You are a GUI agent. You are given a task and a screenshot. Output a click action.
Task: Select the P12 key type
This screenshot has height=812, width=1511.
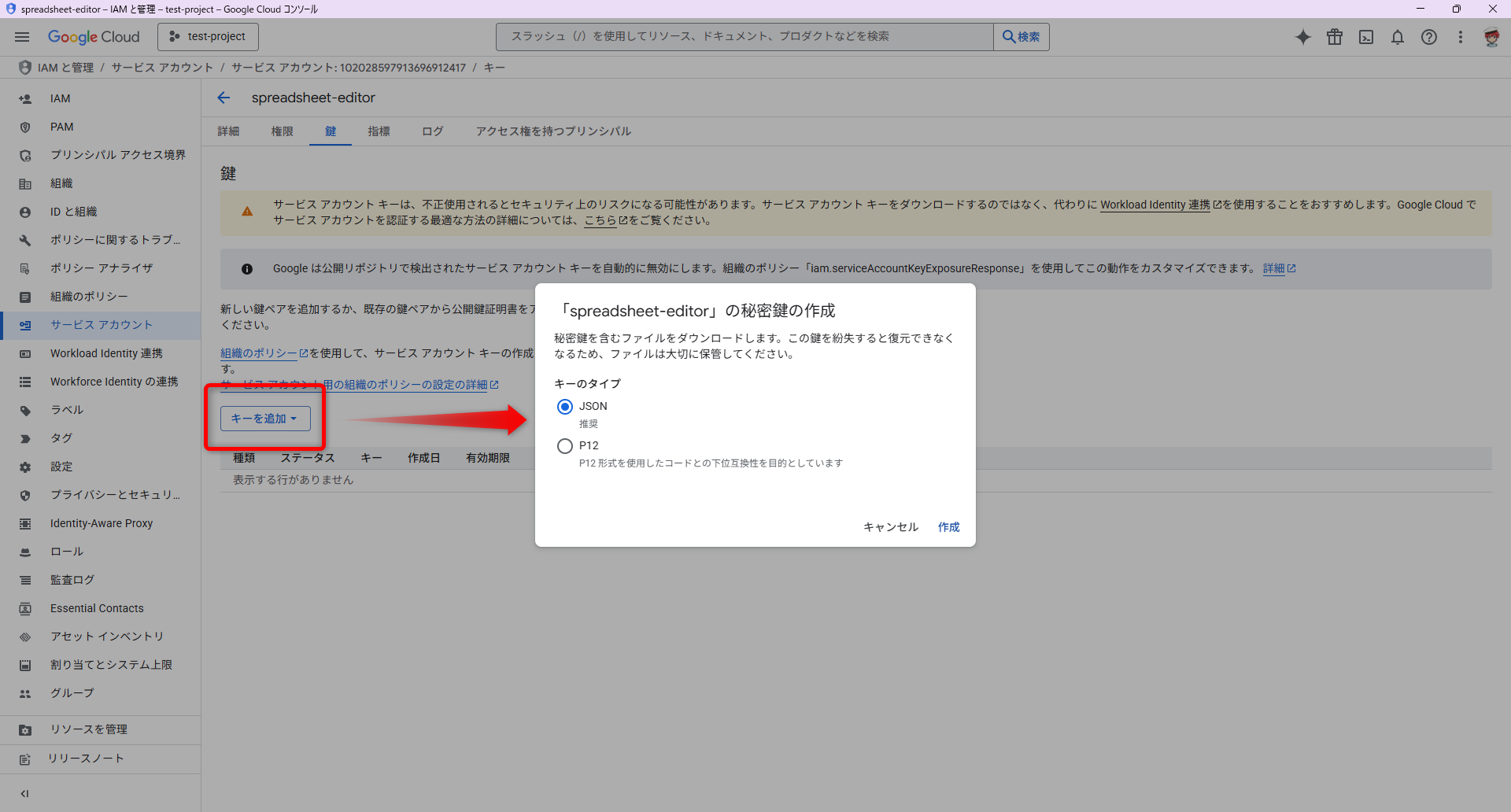coord(565,446)
